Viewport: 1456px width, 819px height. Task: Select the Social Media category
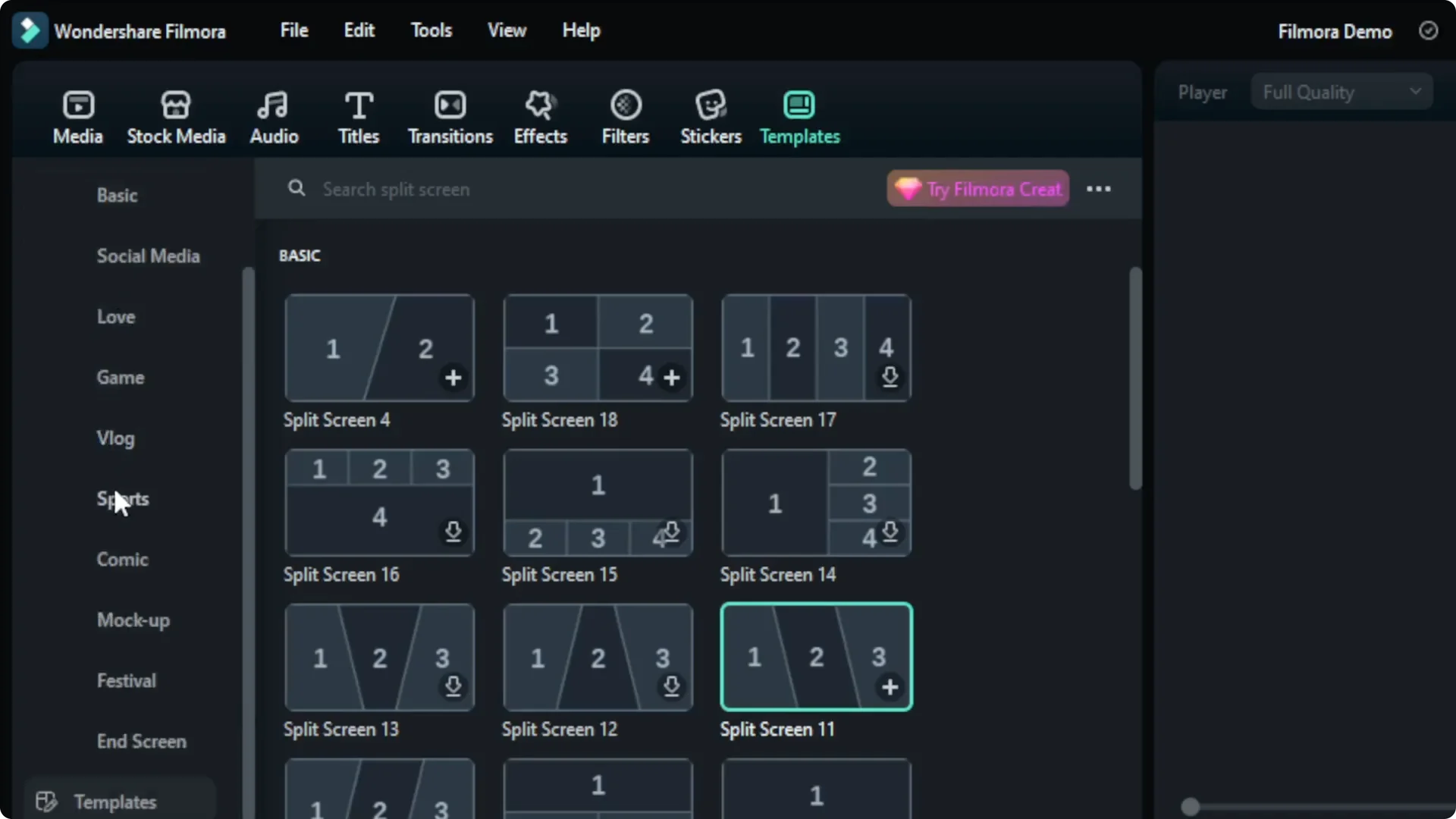[148, 256]
